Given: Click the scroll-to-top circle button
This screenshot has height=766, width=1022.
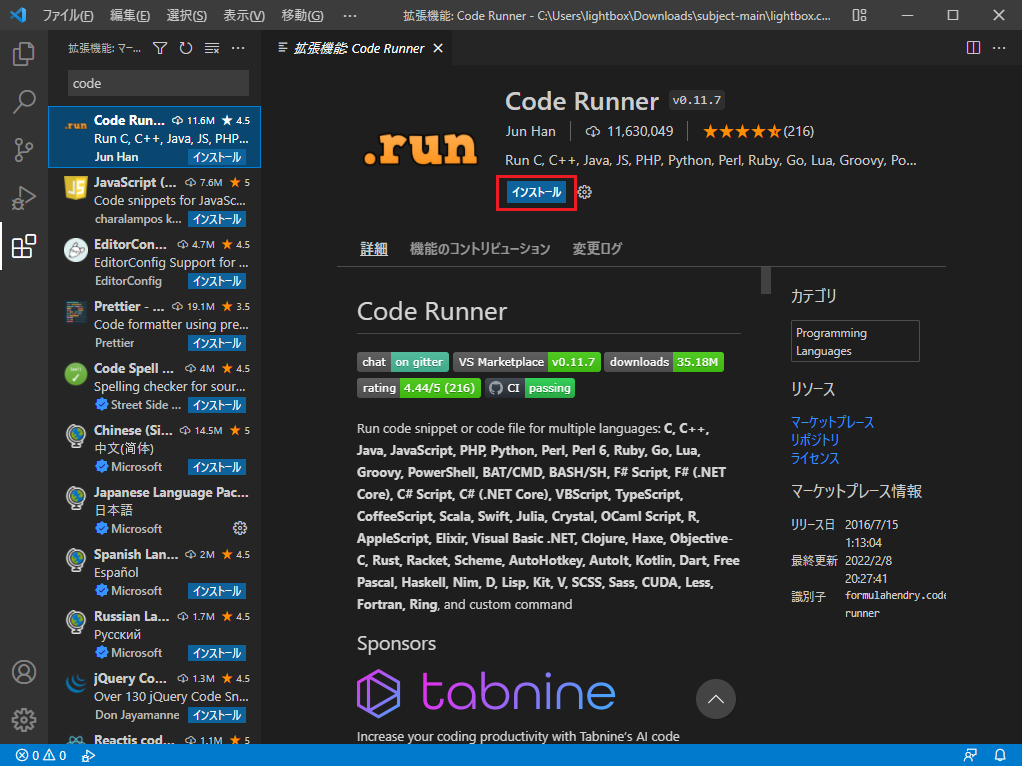Looking at the screenshot, I should coord(715,699).
